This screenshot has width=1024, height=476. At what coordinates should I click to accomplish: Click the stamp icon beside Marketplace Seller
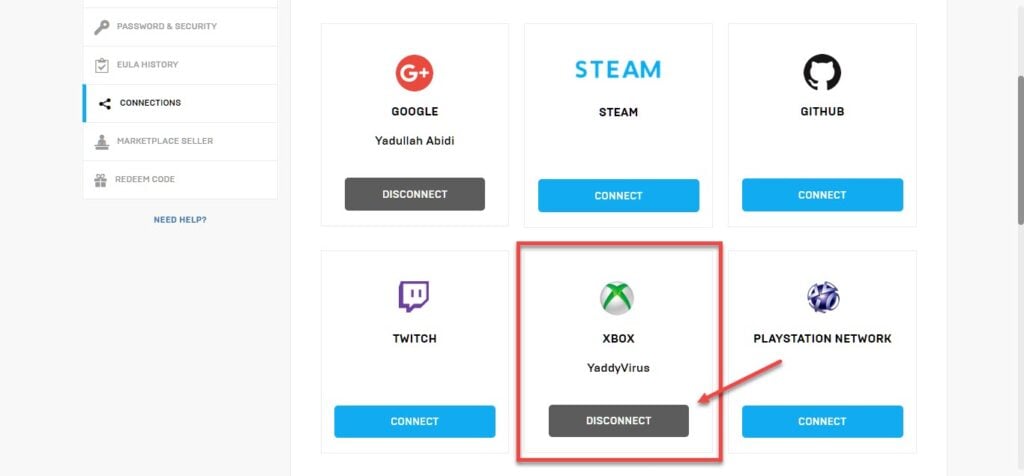pos(101,142)
